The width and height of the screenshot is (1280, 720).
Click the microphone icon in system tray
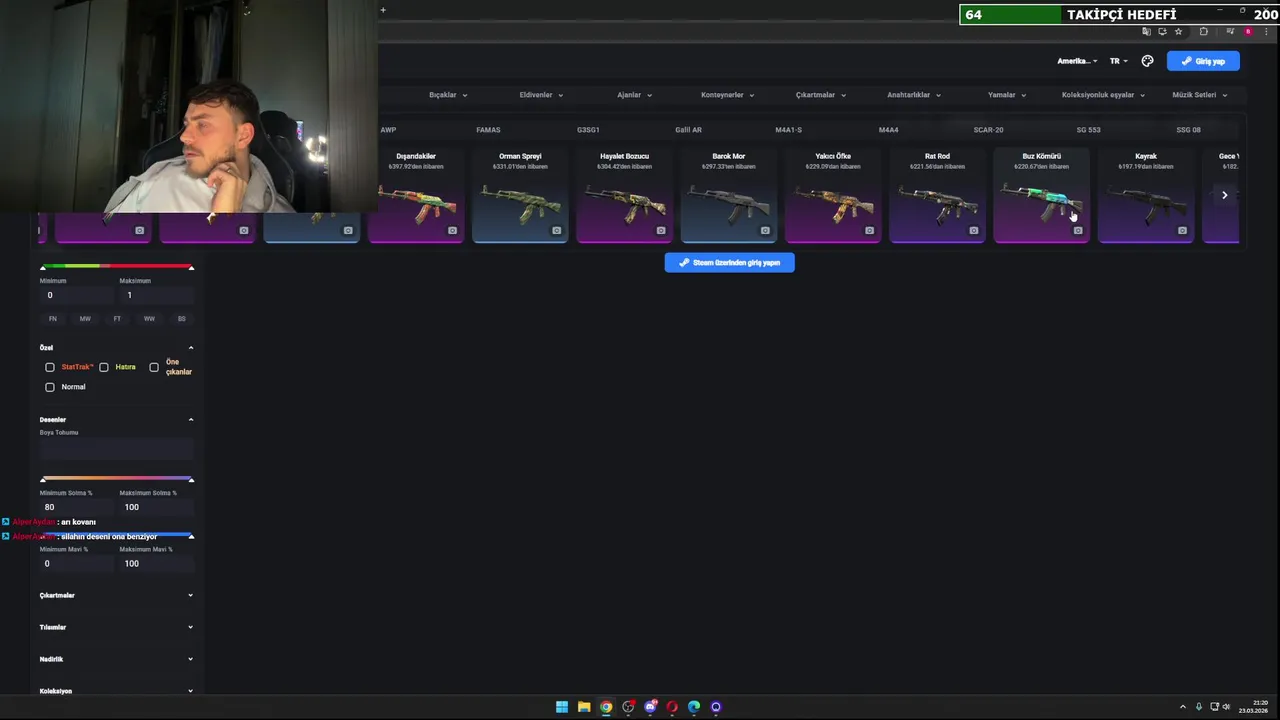click(1199, 707)
